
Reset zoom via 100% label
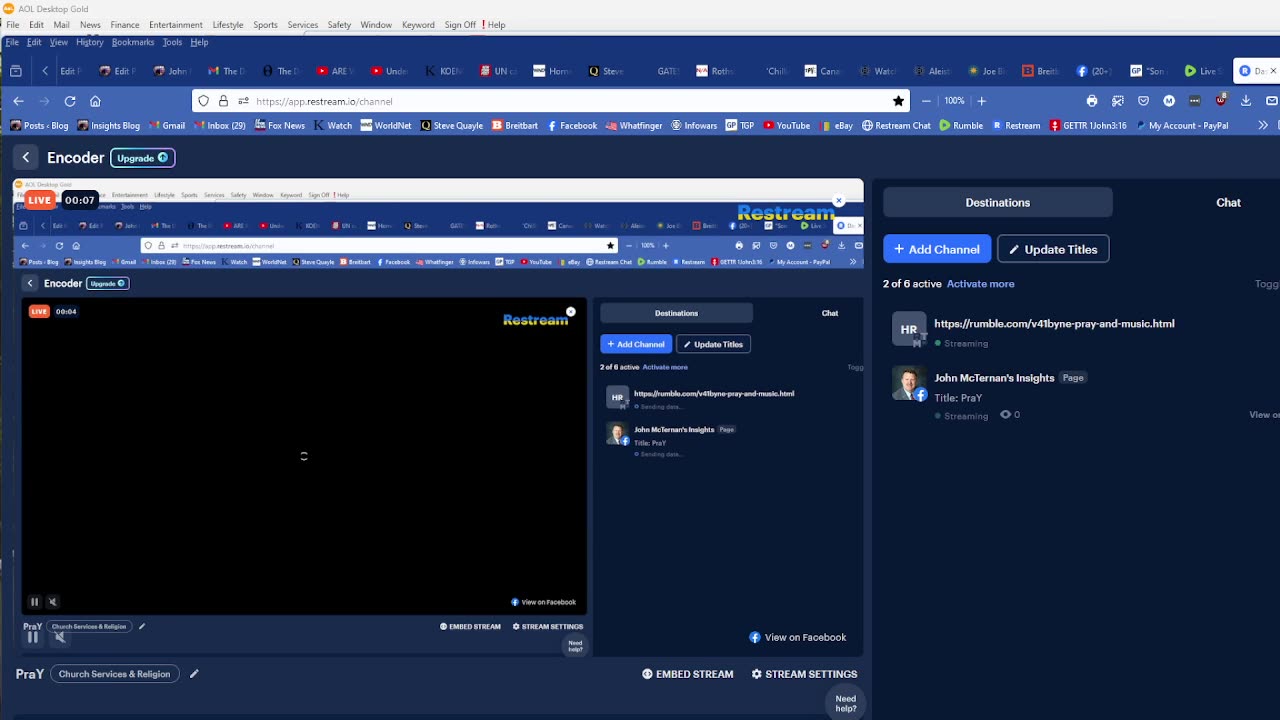[x=954, y=101]
